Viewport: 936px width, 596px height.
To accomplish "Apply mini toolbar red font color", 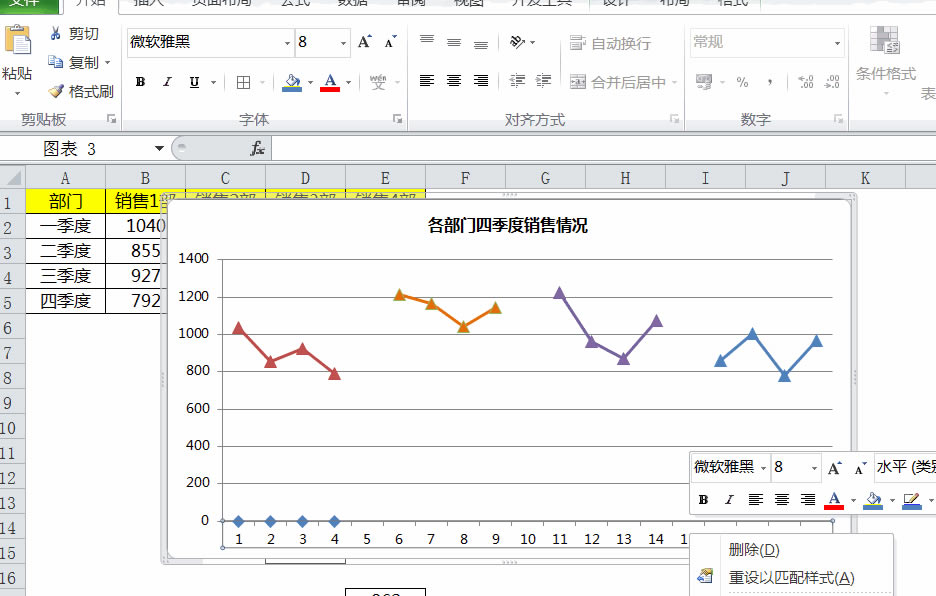I will (834, 500).
